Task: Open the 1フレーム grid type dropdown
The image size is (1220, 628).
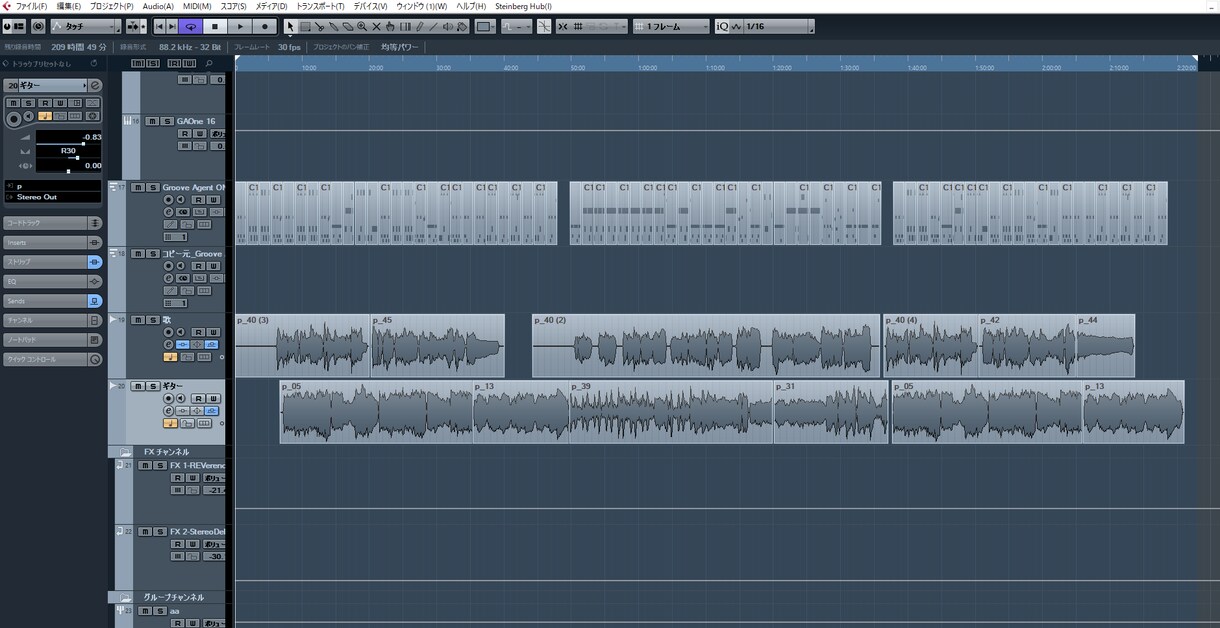Action: coord(671,26)
